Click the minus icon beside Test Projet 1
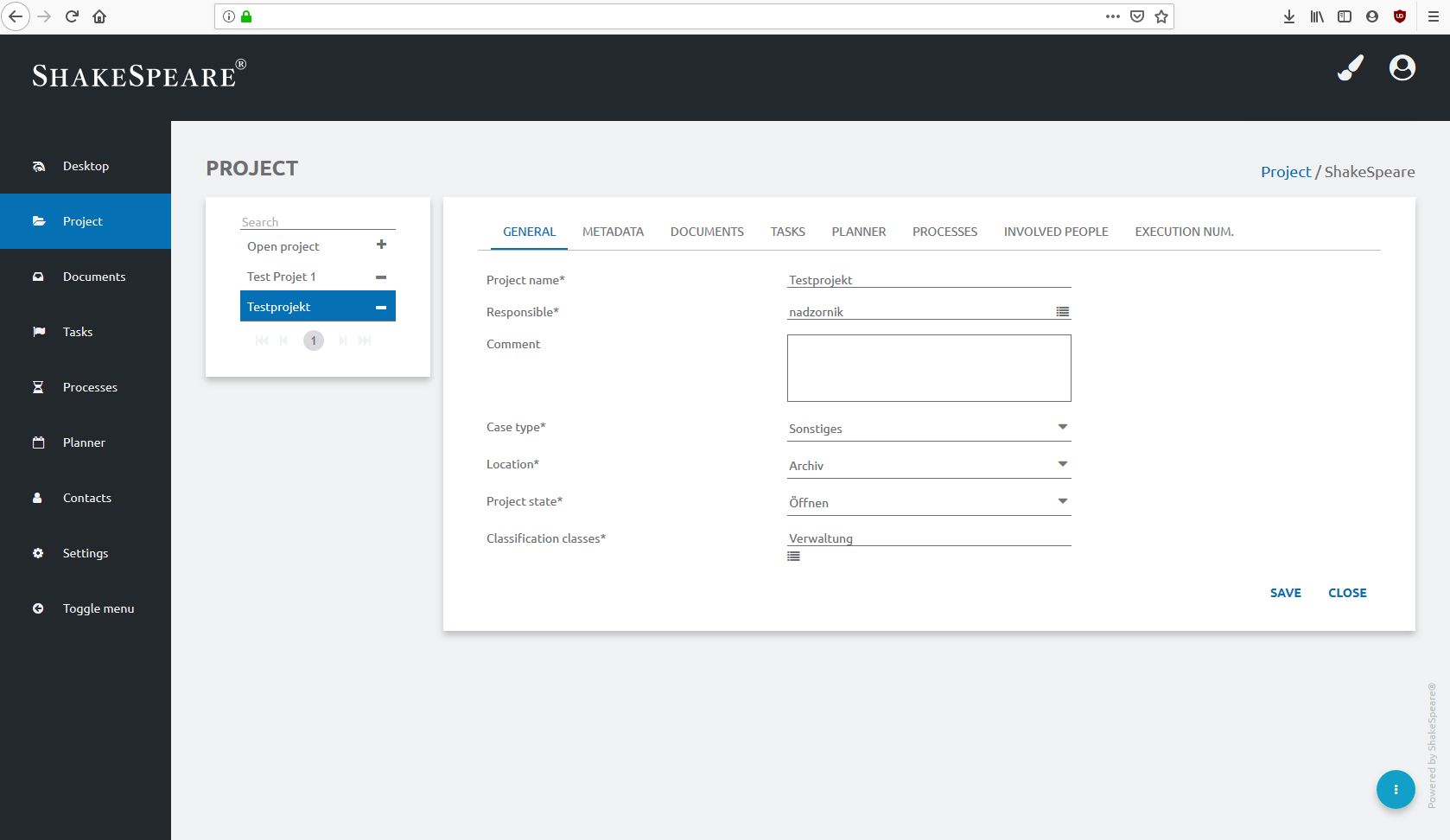Viewport: 1450px width, 840px height. (x=381, y=277)
